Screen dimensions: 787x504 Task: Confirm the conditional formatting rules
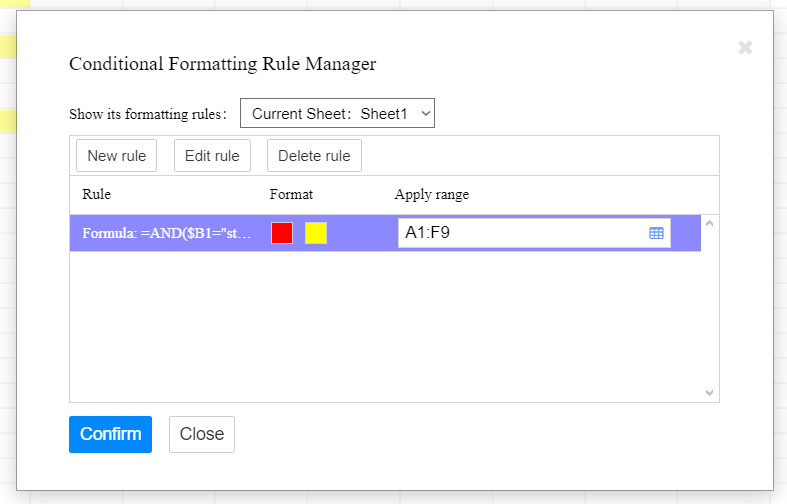coord(110,434)
